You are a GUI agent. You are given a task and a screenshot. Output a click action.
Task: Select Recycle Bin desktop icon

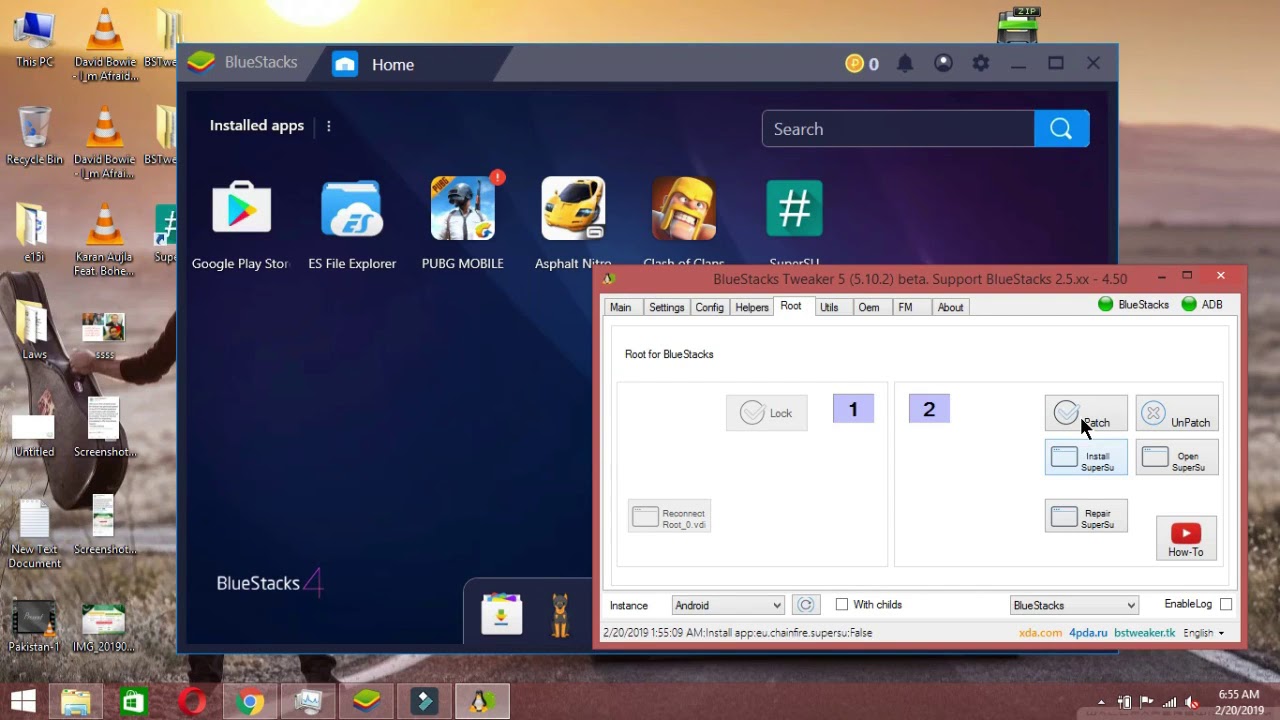pyautogui.click(x=34, y=137)
